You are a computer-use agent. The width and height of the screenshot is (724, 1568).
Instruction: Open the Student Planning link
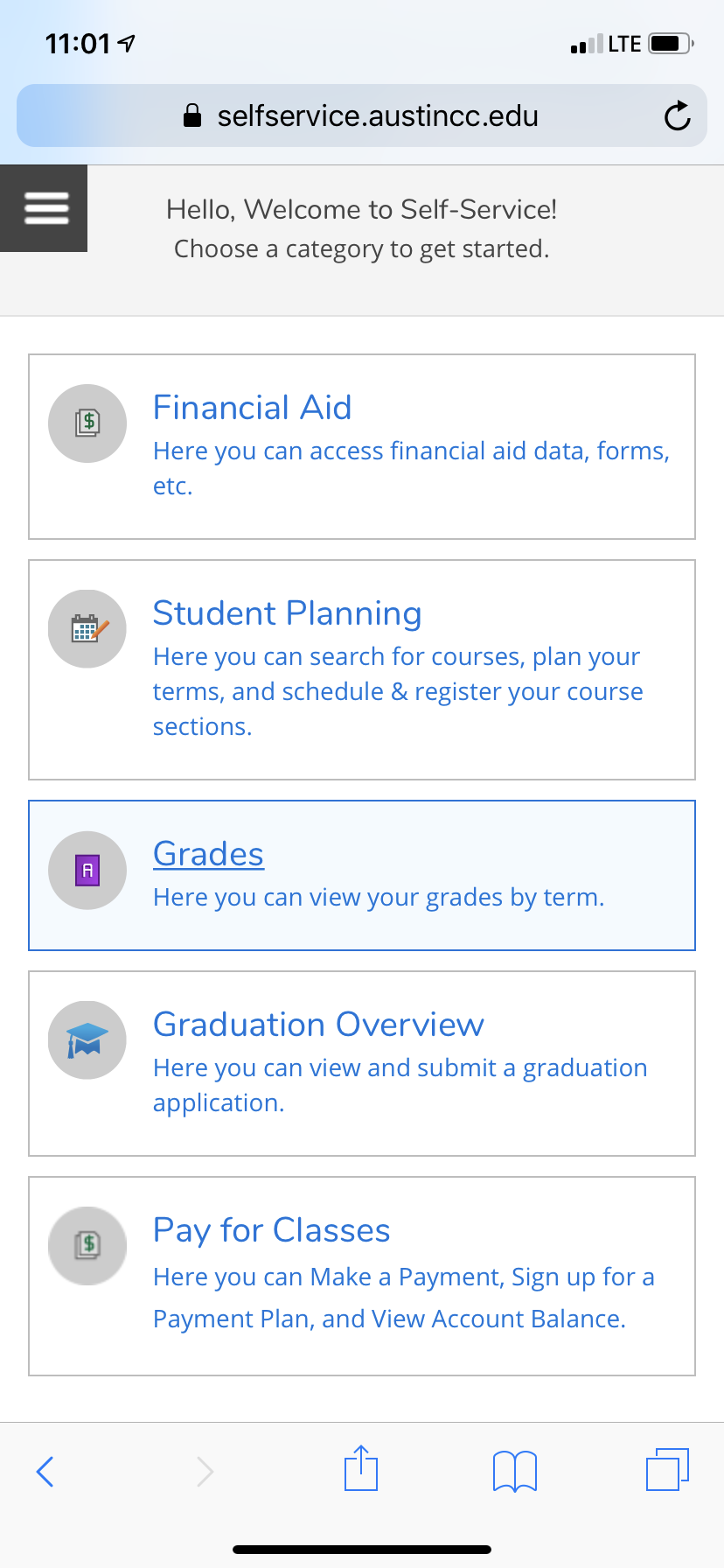click(x=287, y=613)
